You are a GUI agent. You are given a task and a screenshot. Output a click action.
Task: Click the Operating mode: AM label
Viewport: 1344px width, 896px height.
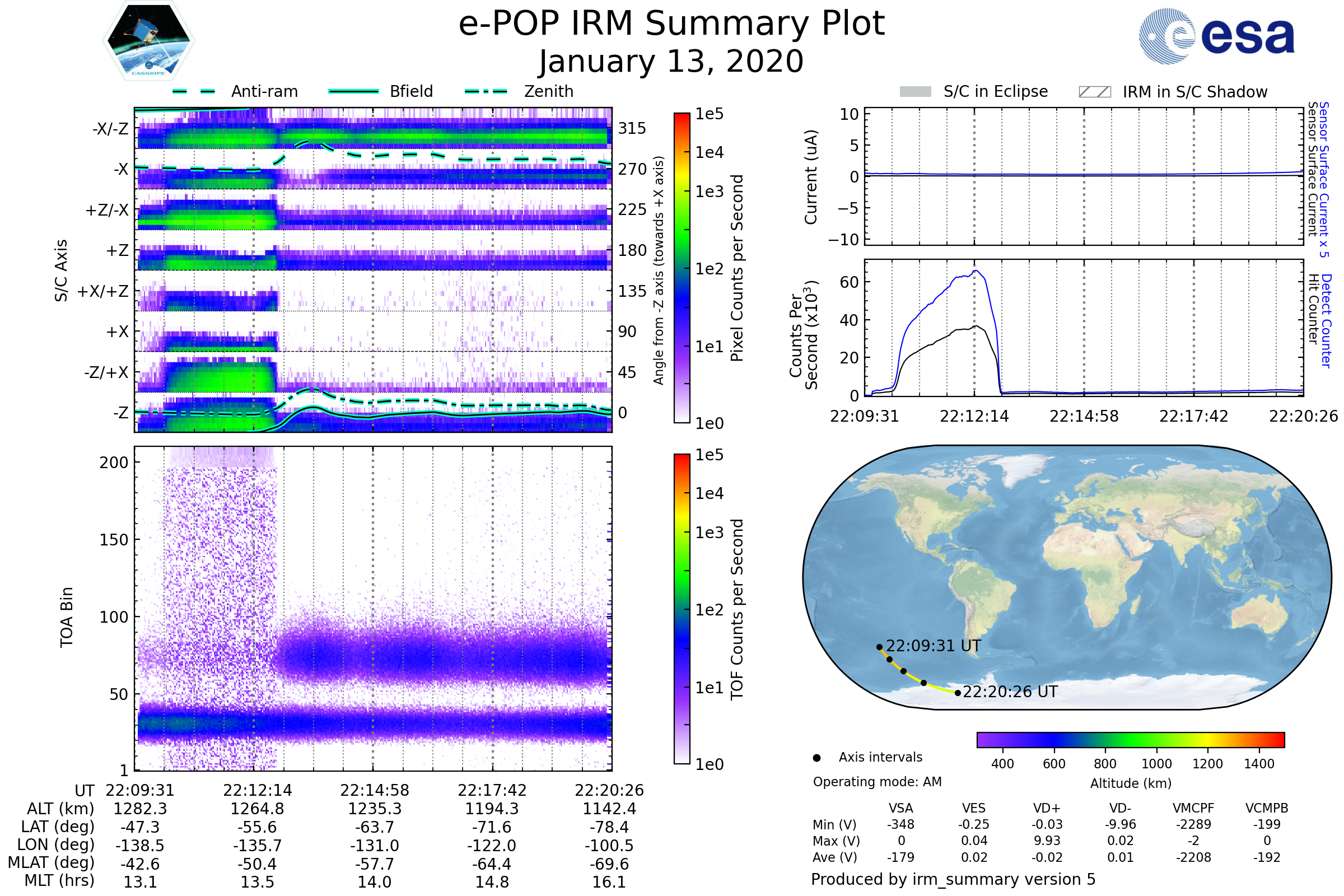877,782
